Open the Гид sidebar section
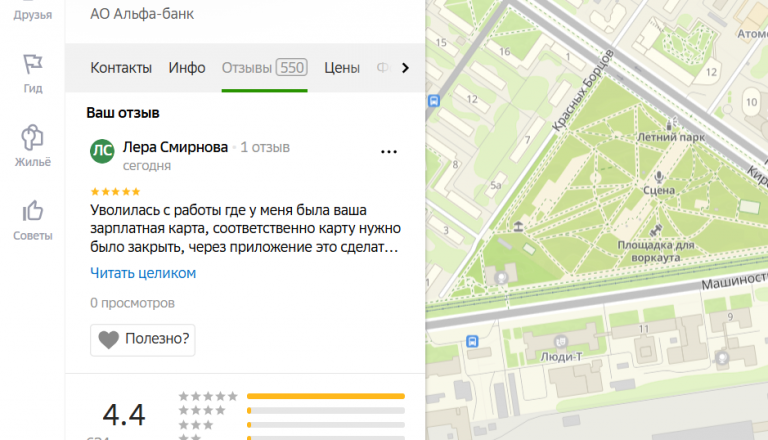 33,73
